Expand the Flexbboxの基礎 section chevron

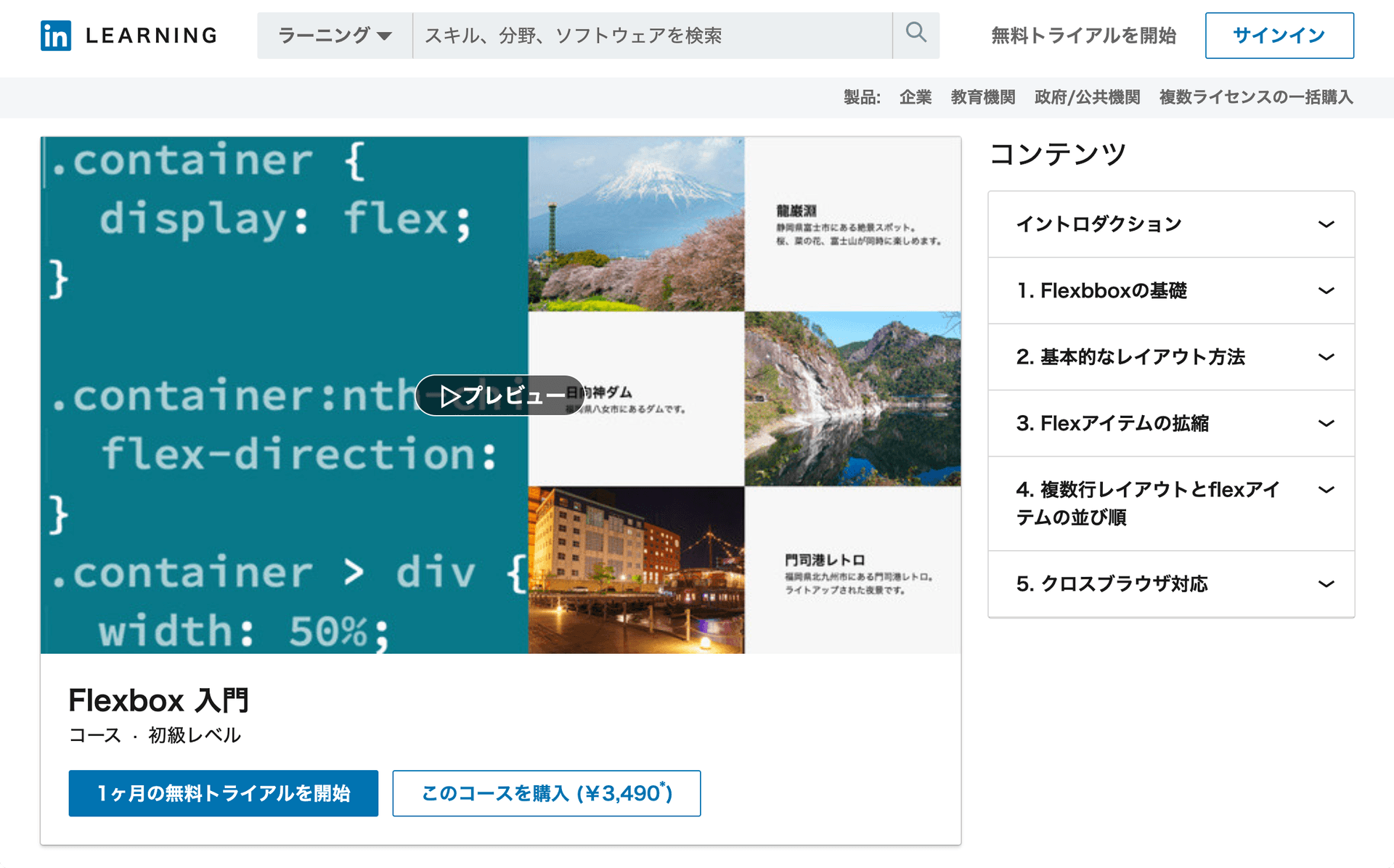[x=1326, y=291]
